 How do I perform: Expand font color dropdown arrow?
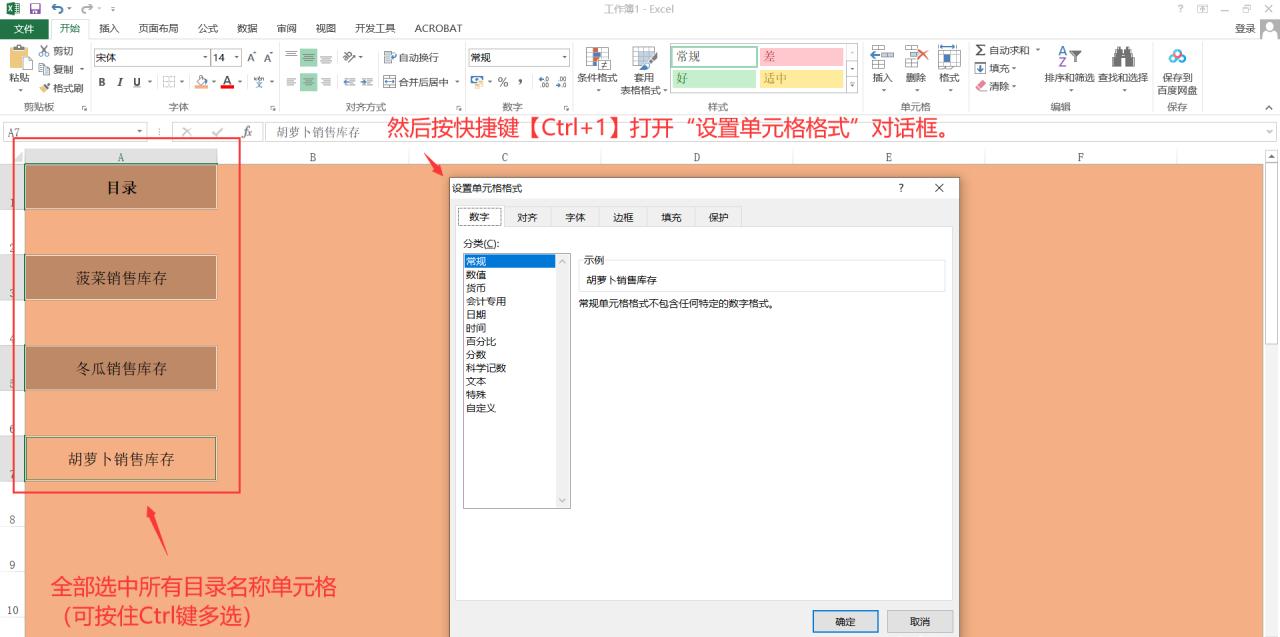240,82
